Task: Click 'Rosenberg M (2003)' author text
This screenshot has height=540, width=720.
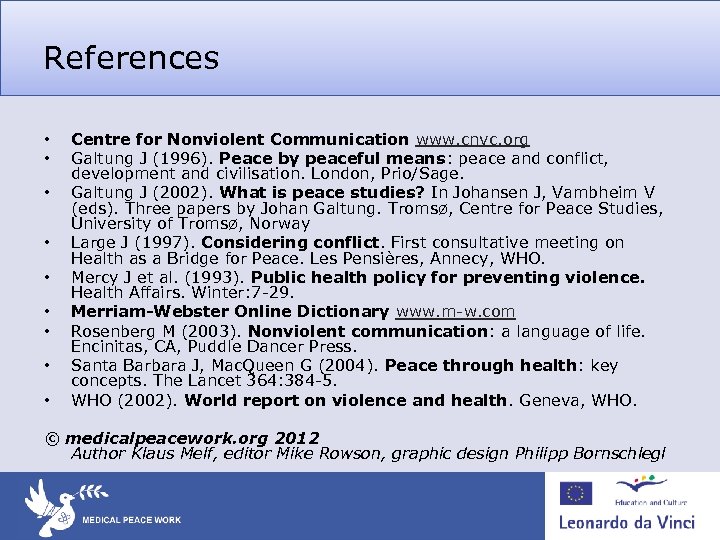Action: coord(157,331)
